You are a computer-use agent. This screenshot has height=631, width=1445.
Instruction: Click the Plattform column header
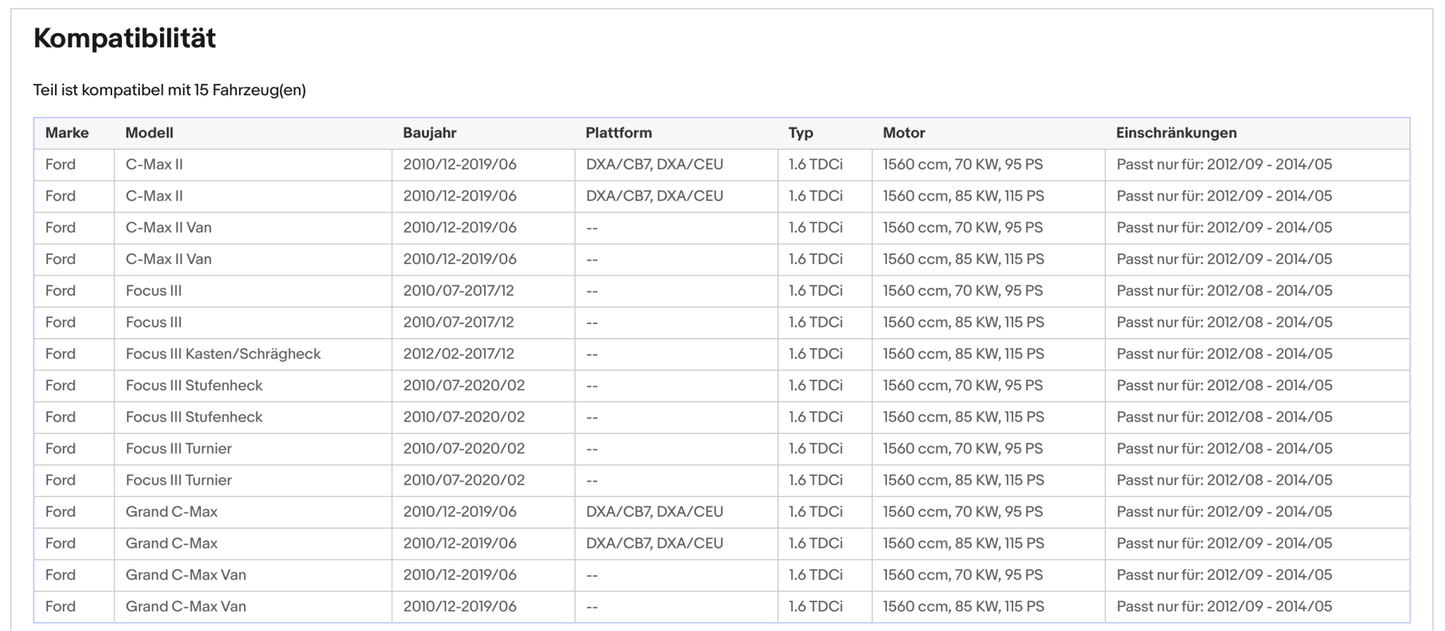click(x=618, y=133)
